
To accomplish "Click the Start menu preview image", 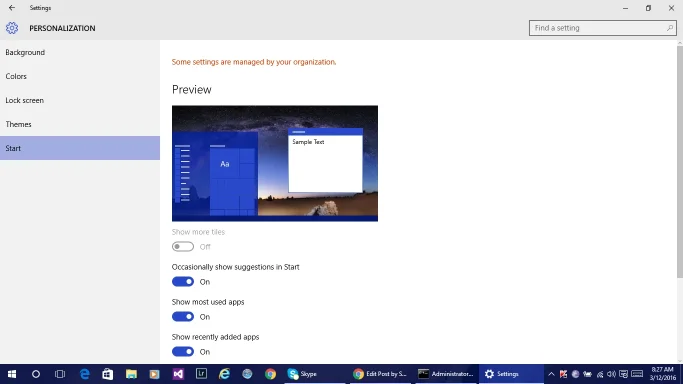I will pos(275,163).
